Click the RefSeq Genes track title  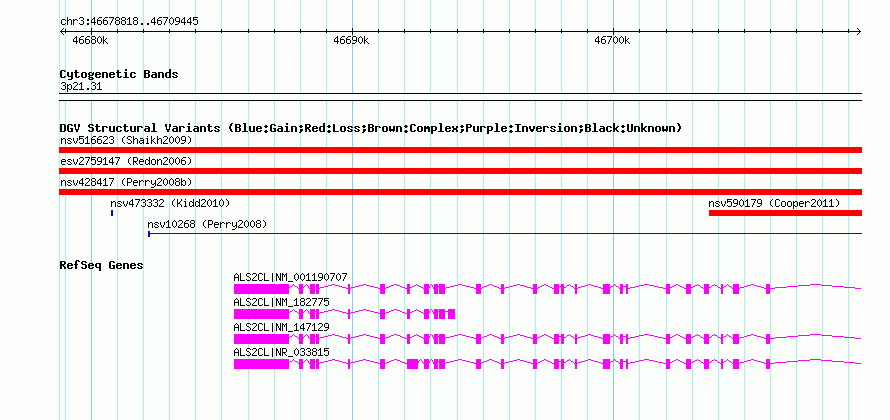[102, 265]
